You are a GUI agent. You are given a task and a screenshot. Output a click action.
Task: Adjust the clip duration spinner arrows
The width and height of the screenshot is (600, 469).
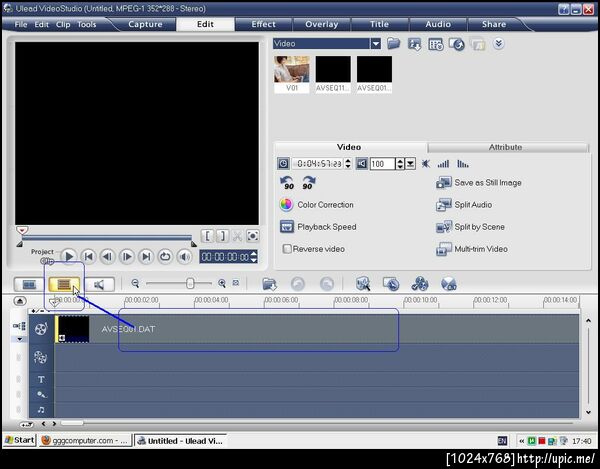point(347,164)
